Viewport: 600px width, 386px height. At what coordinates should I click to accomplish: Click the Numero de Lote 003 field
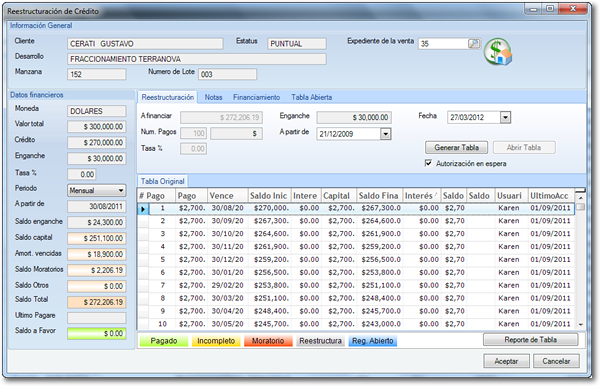tap(227, 74)
